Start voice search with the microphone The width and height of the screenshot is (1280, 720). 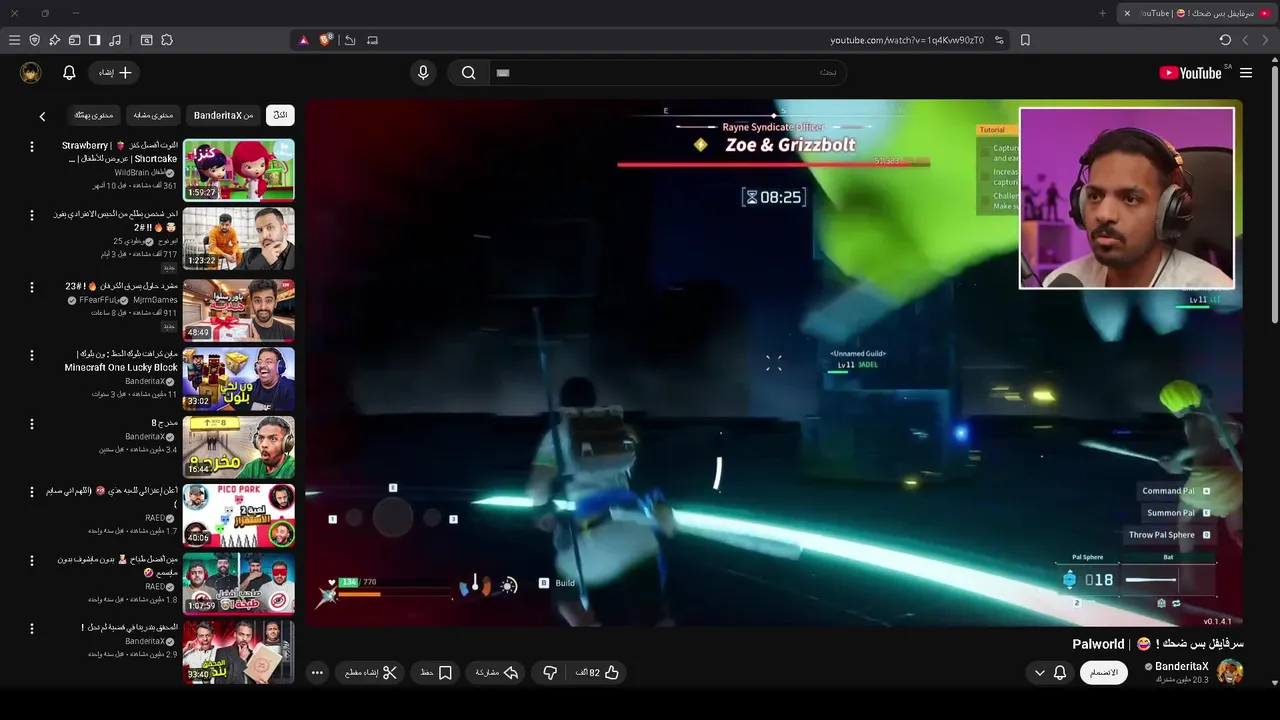pyautogui.click(x=423, y=72)
